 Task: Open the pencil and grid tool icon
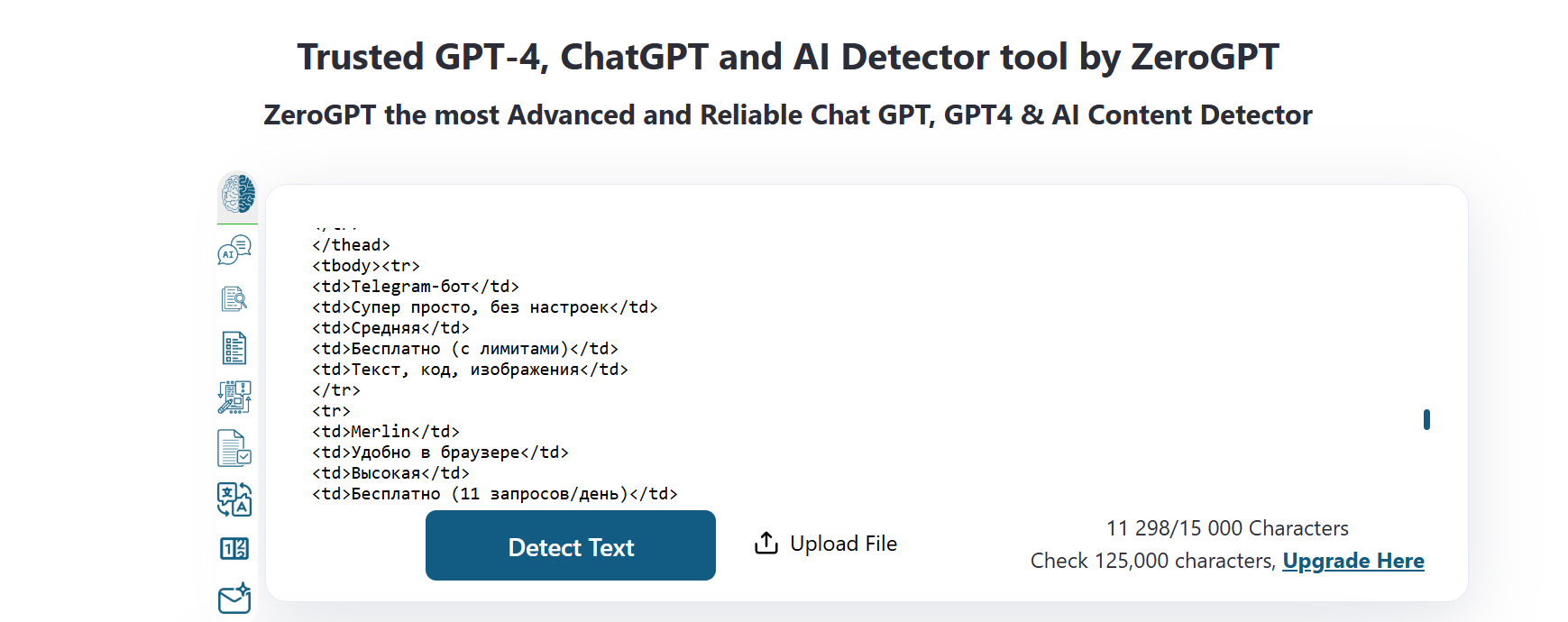tap(234, 397)
